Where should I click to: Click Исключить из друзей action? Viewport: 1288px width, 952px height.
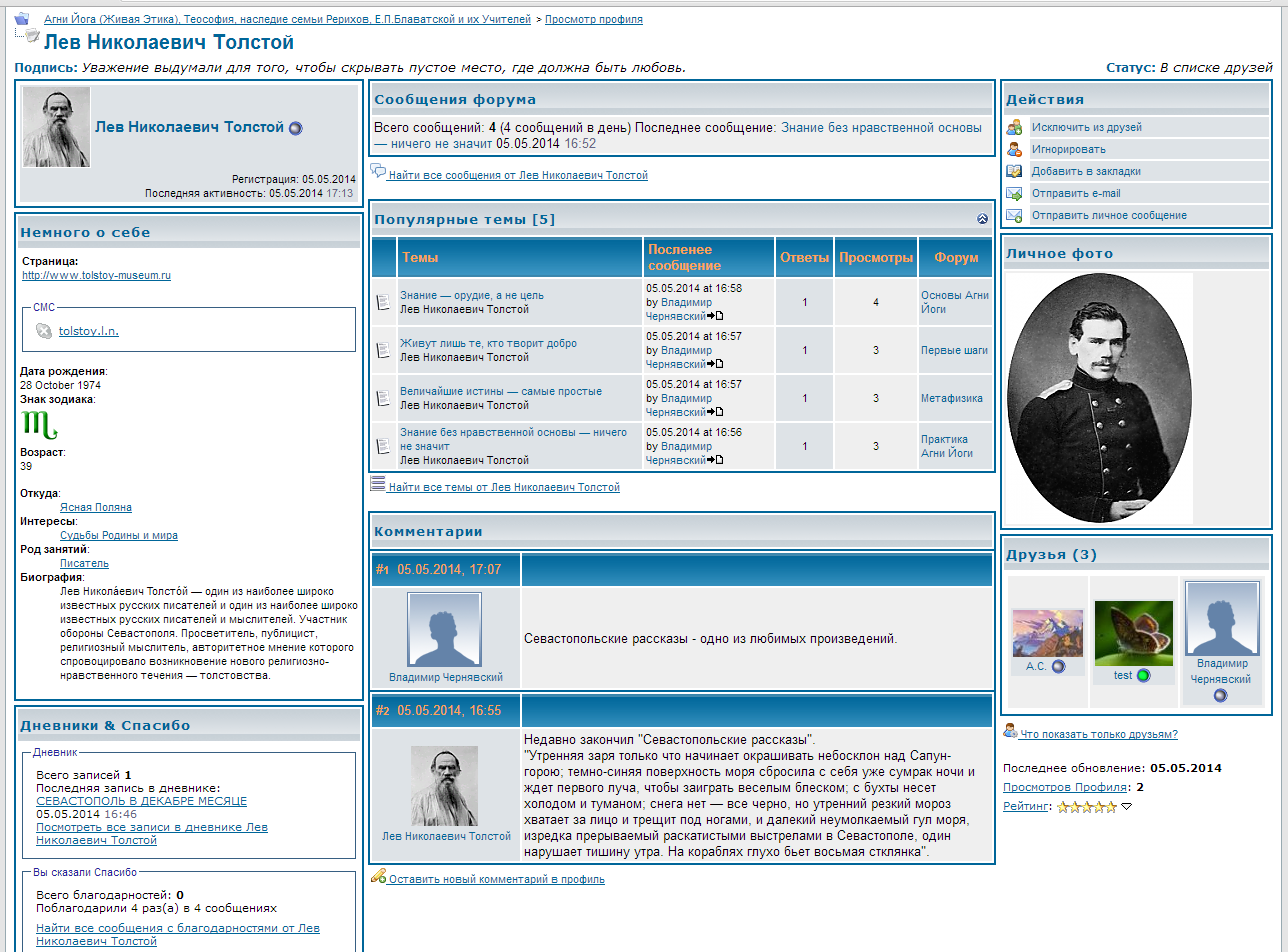click(1087, 127)
